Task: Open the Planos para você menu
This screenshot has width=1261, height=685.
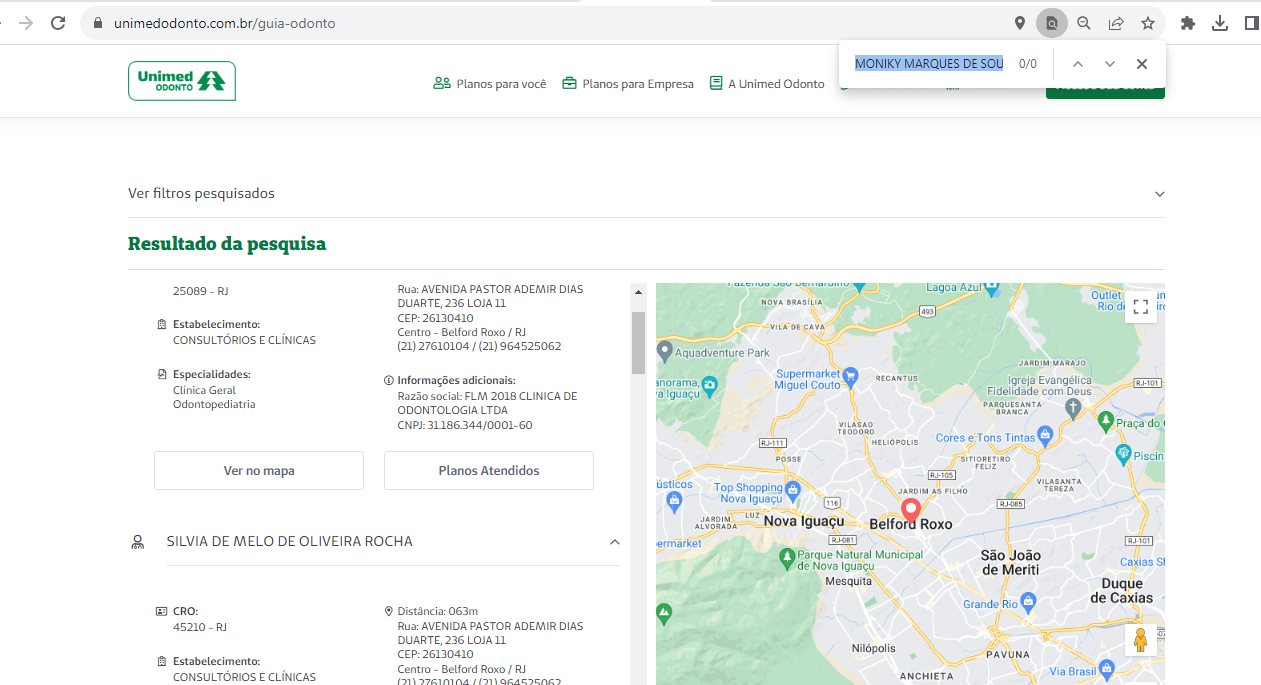Action: tap(490, 84)
